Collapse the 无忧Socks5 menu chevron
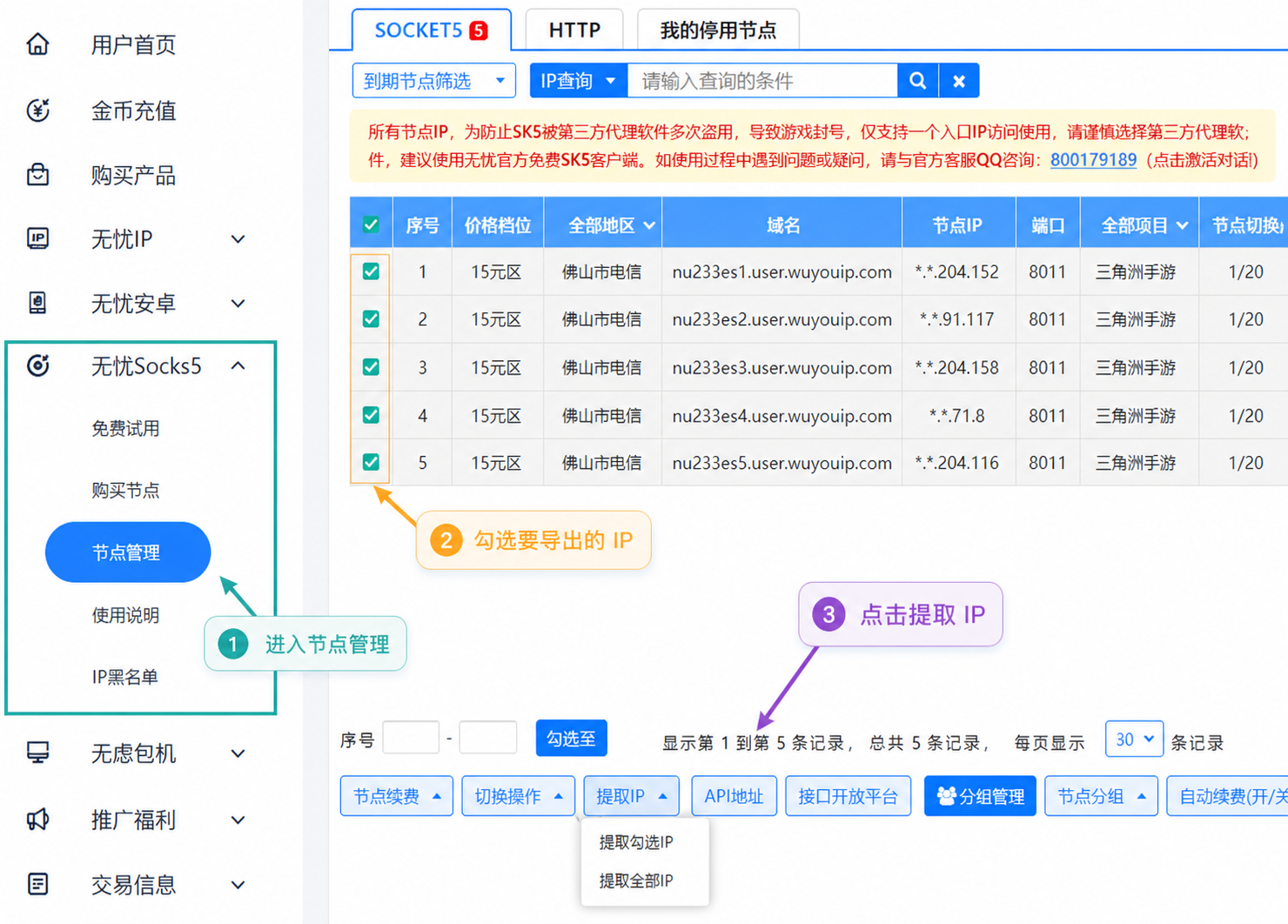This screenshot has height=924, width=1288. (x=238, y=365)
